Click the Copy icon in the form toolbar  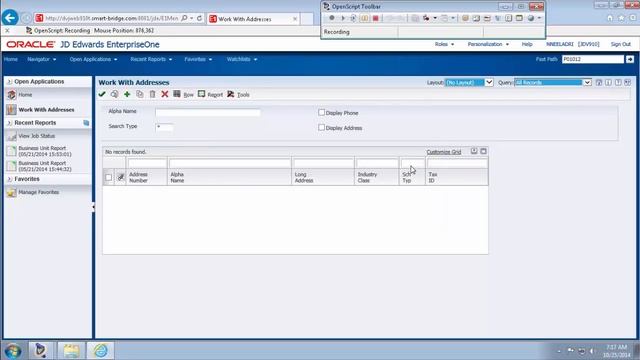140,94
